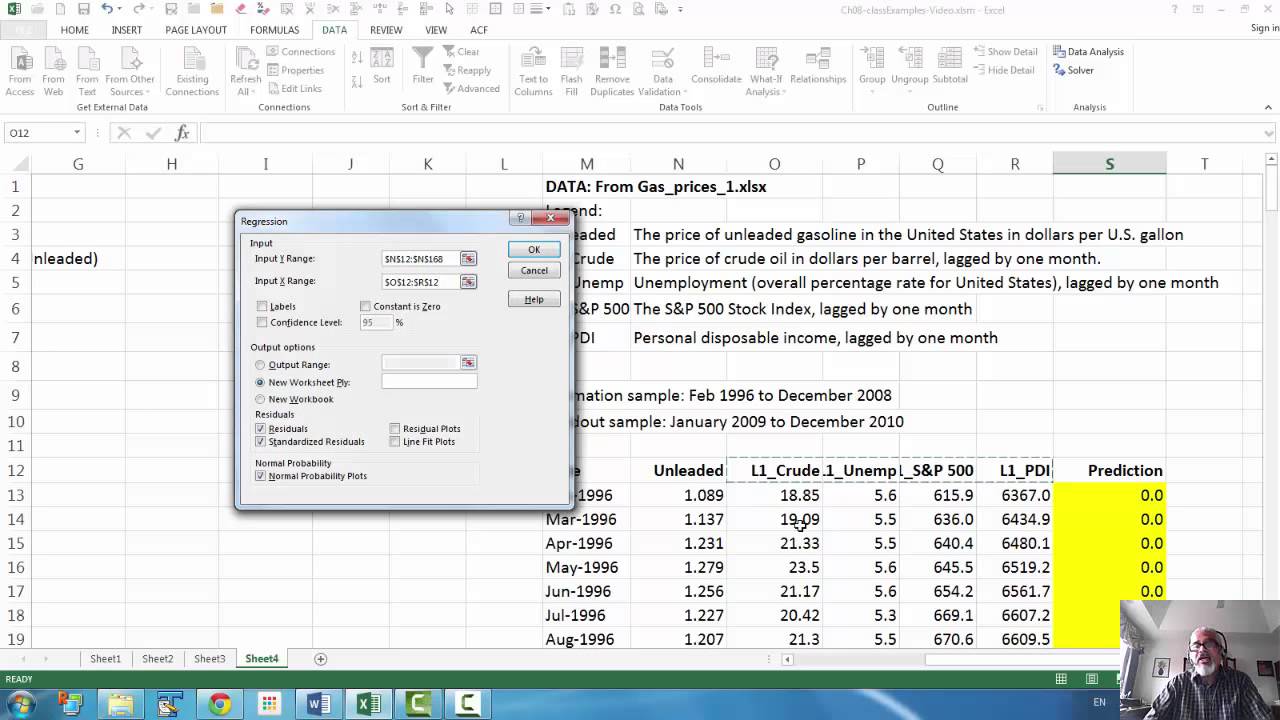Click the From Text import icon
This screenshot has height=720, width=1280.
coord(88,71)
